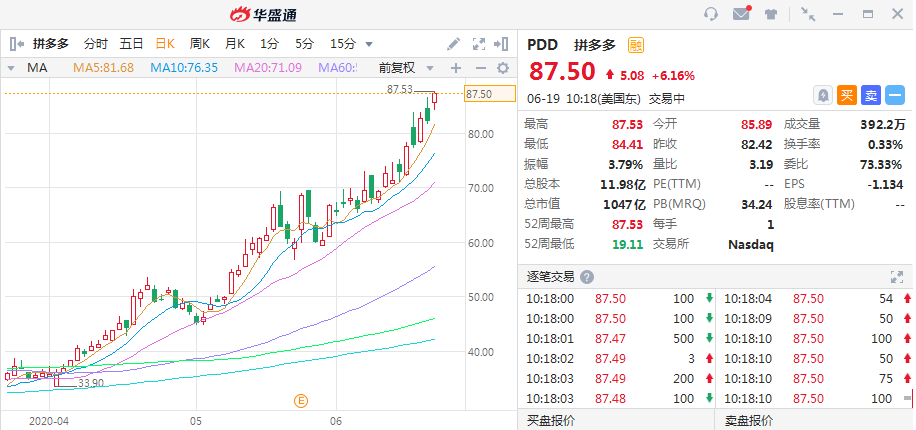Expand the MA indicator dropdown arrow
Viewport: 916px width, 430px height.
pos(11,68)
